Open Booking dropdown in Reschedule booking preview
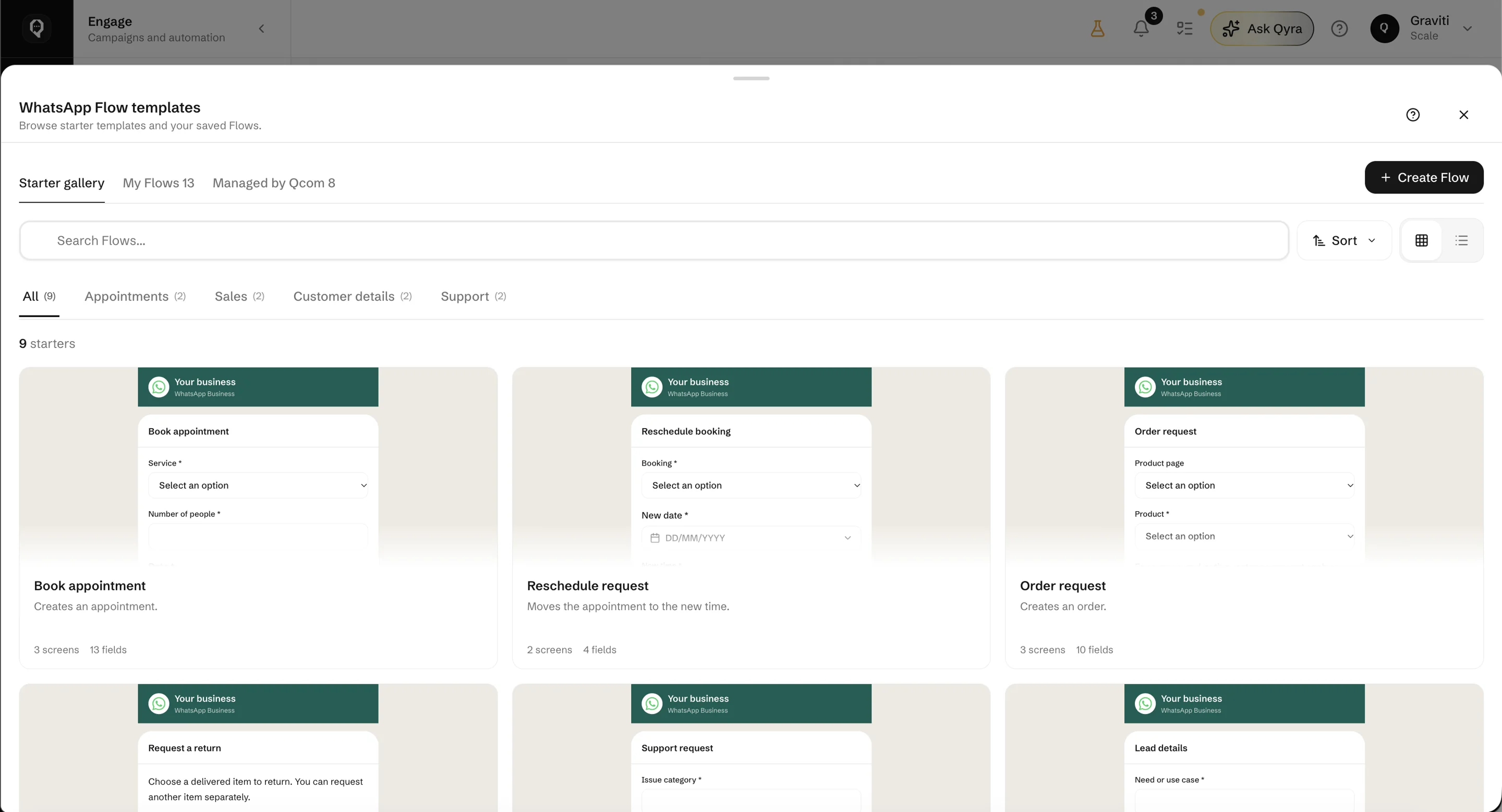 [751, 486]
